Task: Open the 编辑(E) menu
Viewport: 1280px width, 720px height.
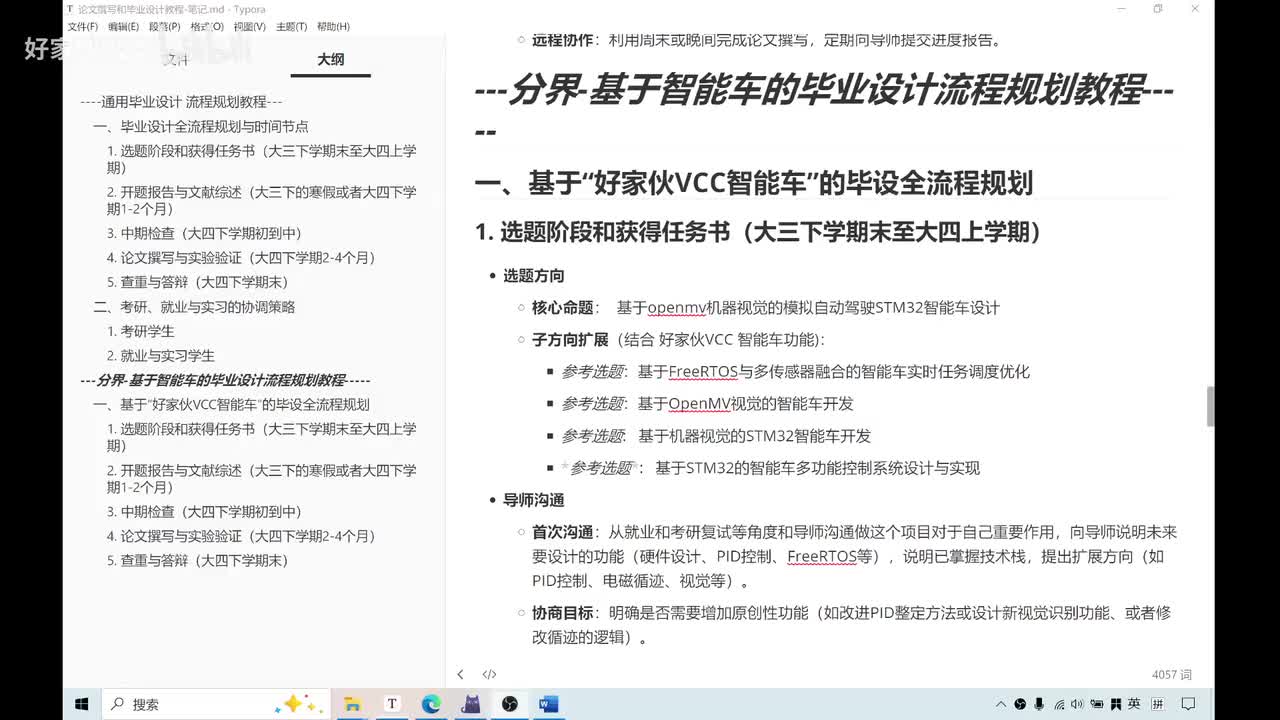Action: (x=124, y=27)
